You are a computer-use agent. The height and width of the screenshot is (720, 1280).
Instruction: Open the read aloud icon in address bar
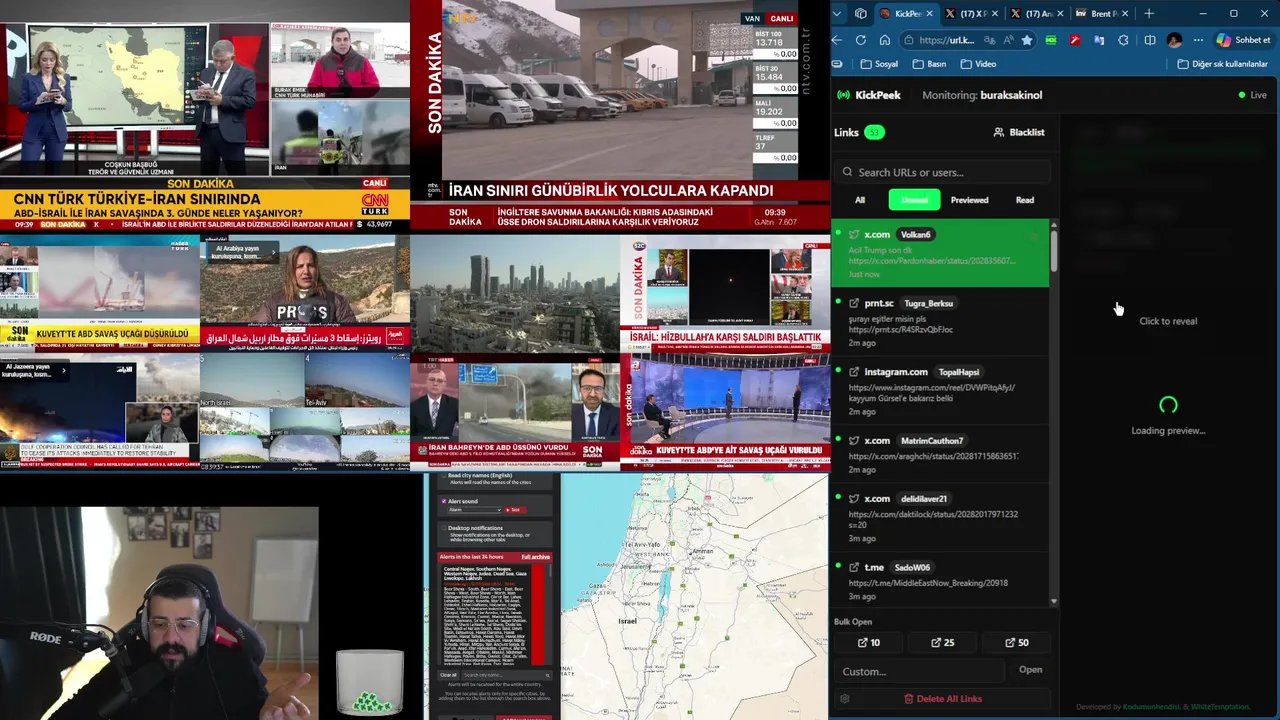click(x=1007, y=40)
